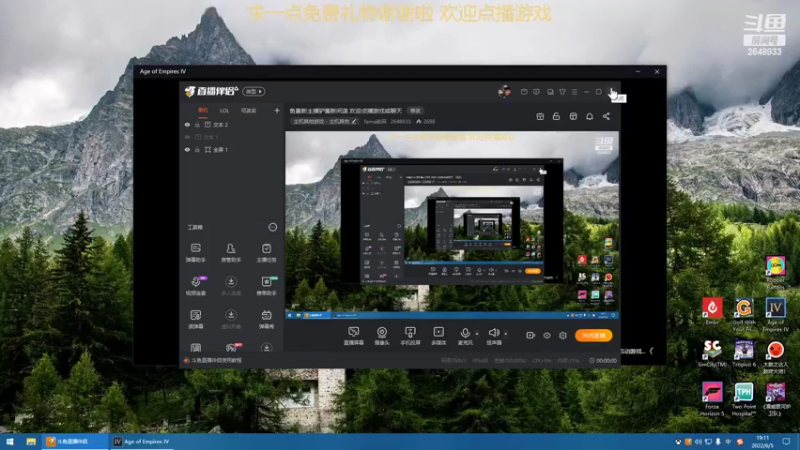Select the 全屏 1 source row
Image resolution: width=800 pixels, height=450 pixels.
click(232, 150)
